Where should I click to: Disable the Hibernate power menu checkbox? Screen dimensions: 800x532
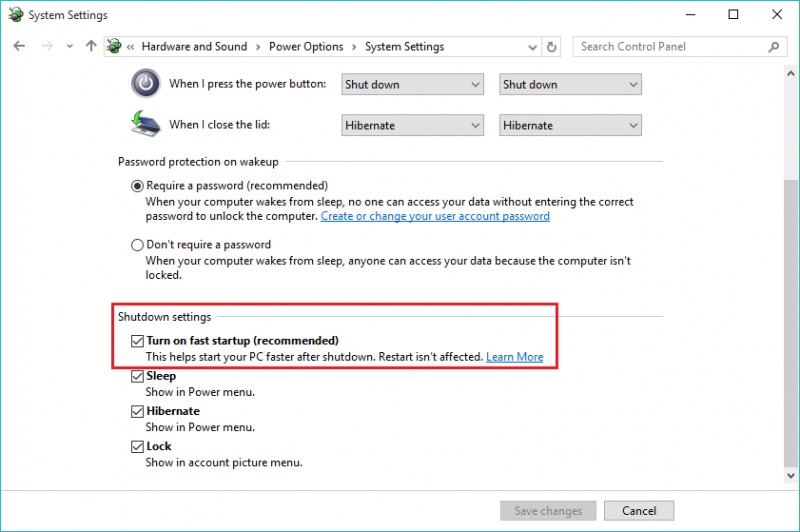pos(137,412)
